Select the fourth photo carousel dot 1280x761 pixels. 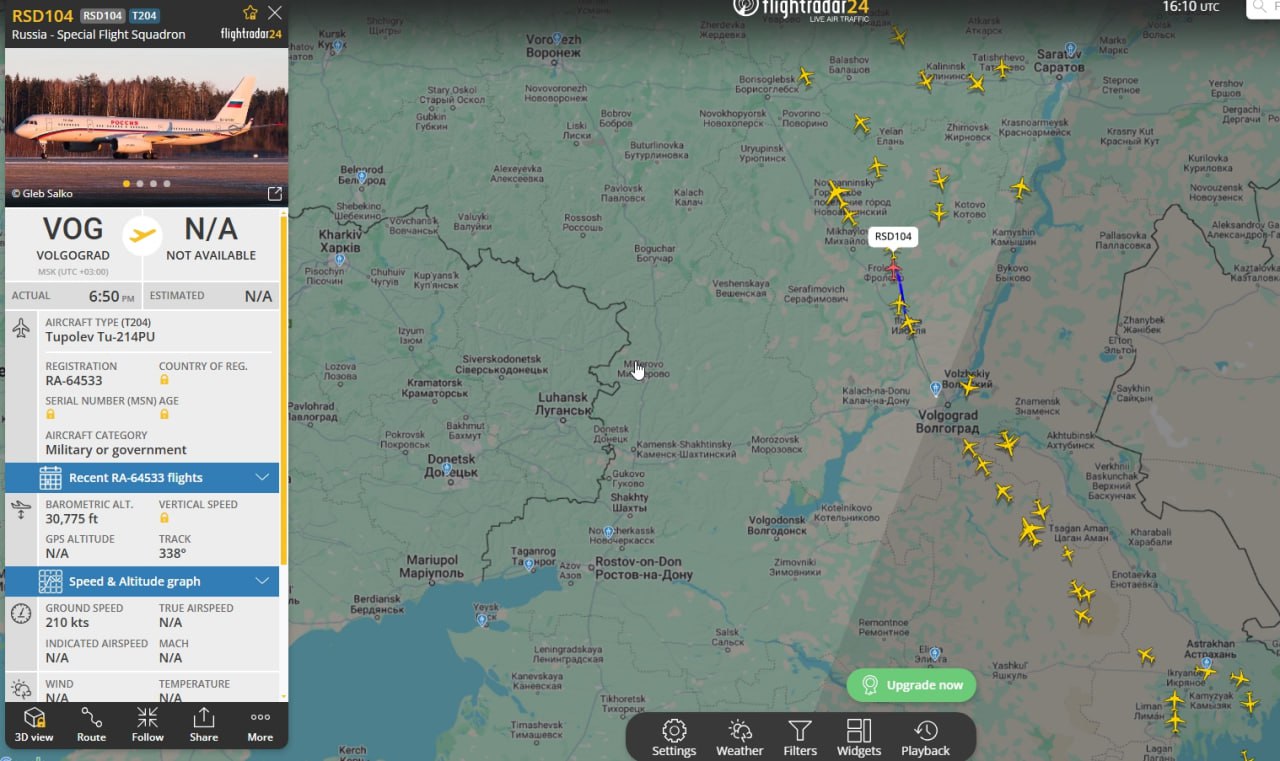(167, 184)
